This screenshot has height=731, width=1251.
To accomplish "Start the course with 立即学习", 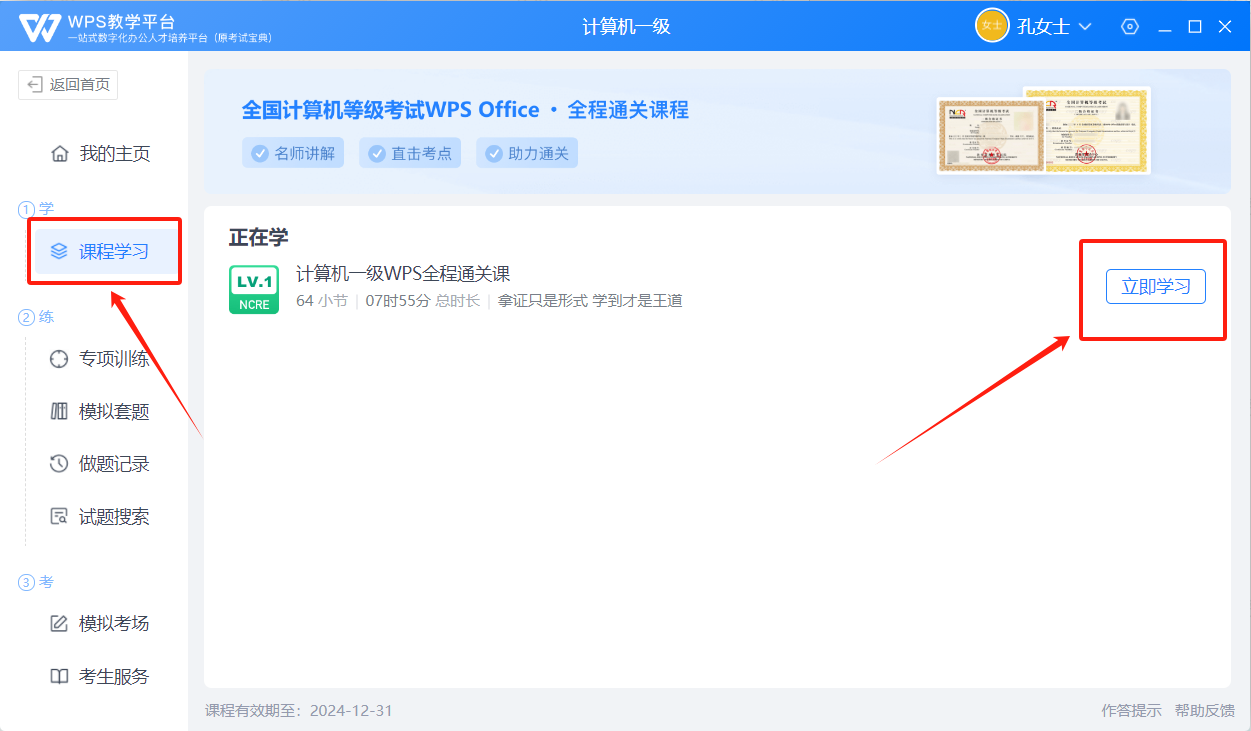I will click(x=1155, y=287).
